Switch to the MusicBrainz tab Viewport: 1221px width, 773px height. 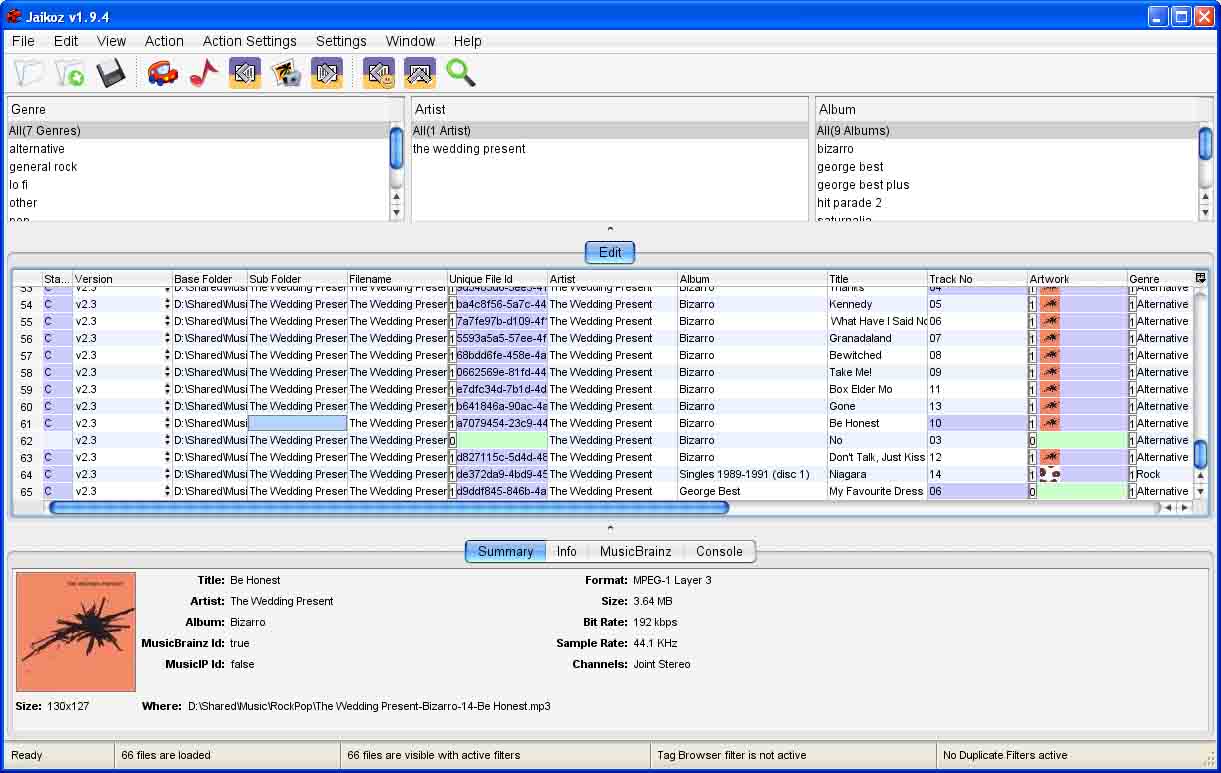[635, 551]
